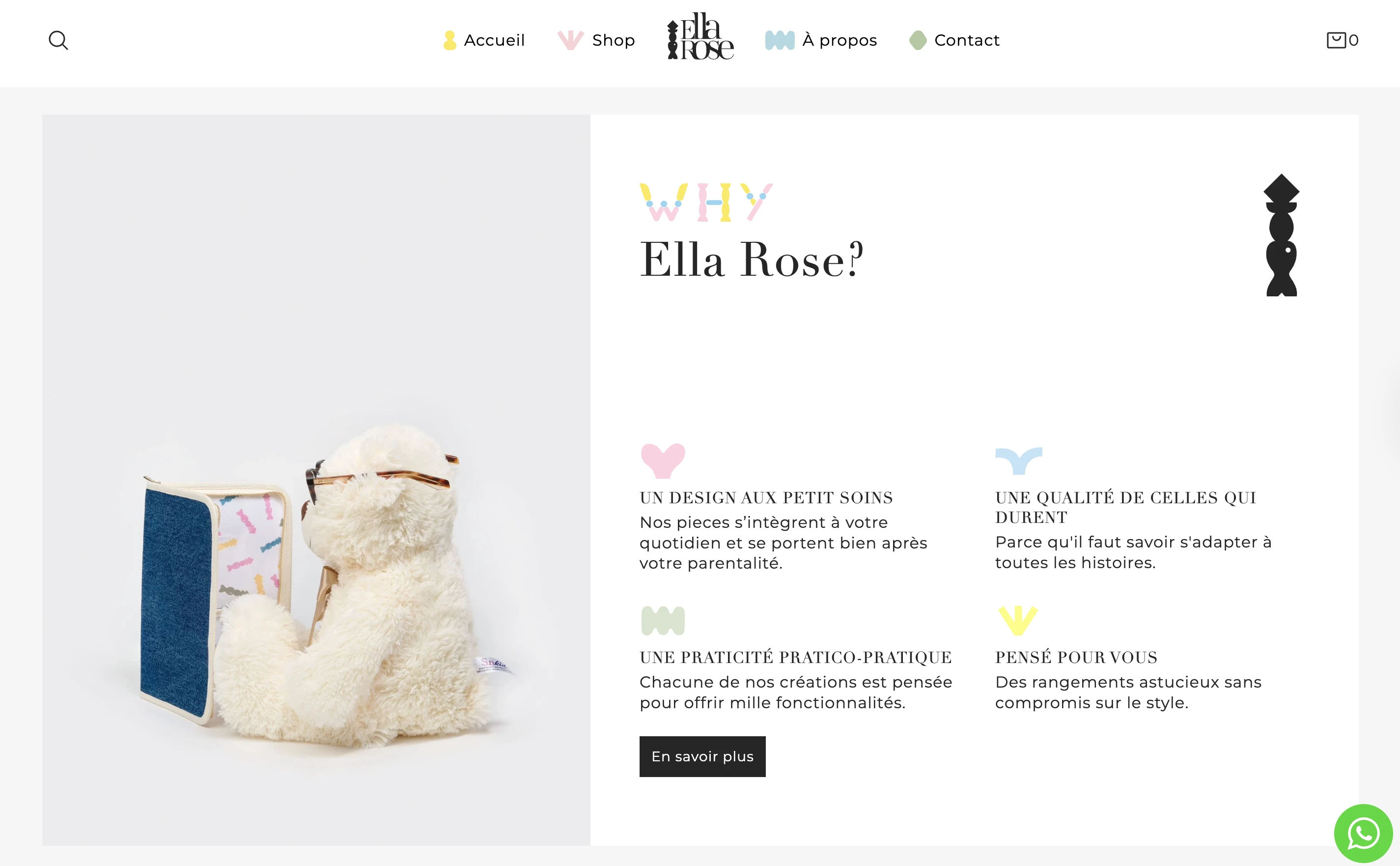1400x866 pixels.
Task: Open the search magnifier icon
Action: tap(58, 41)
